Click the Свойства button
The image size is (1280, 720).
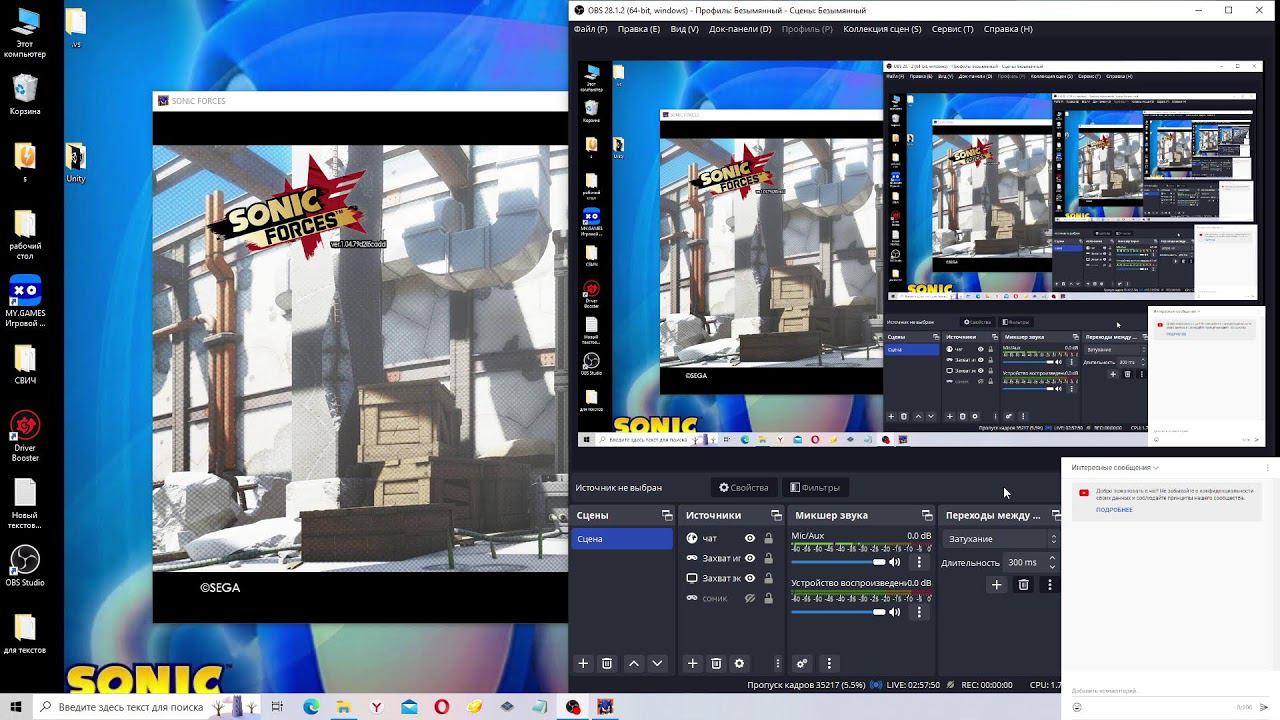pyautogui.click(x=744, y=487)
